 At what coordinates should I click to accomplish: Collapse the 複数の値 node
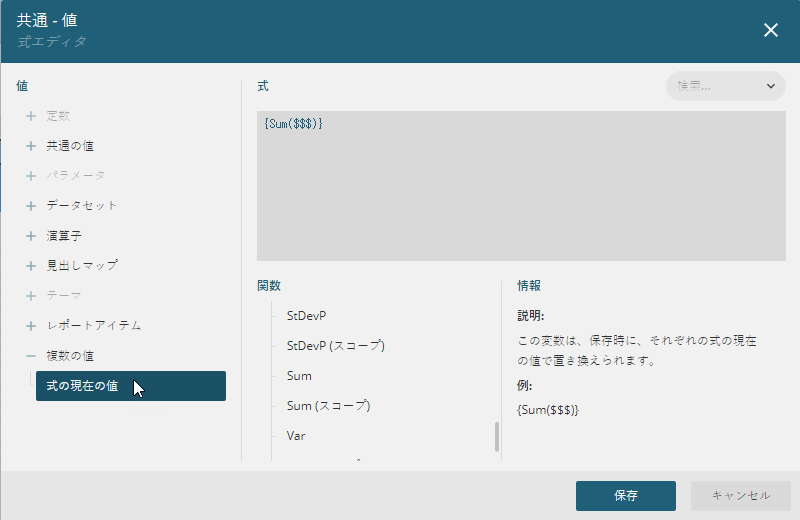pyautogui.click(x=31, y=356)
